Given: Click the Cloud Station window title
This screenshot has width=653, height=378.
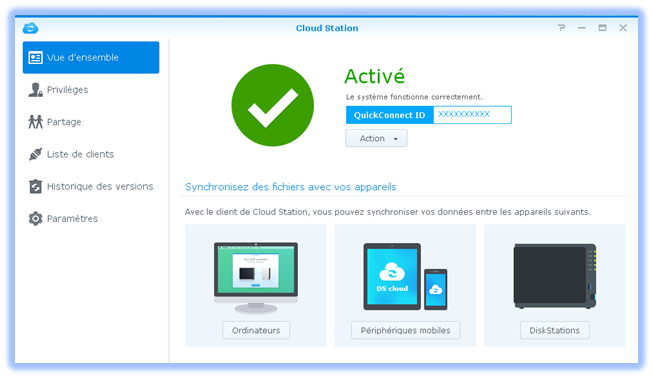Looking at the screenshot, I should (x=327, y=28).
